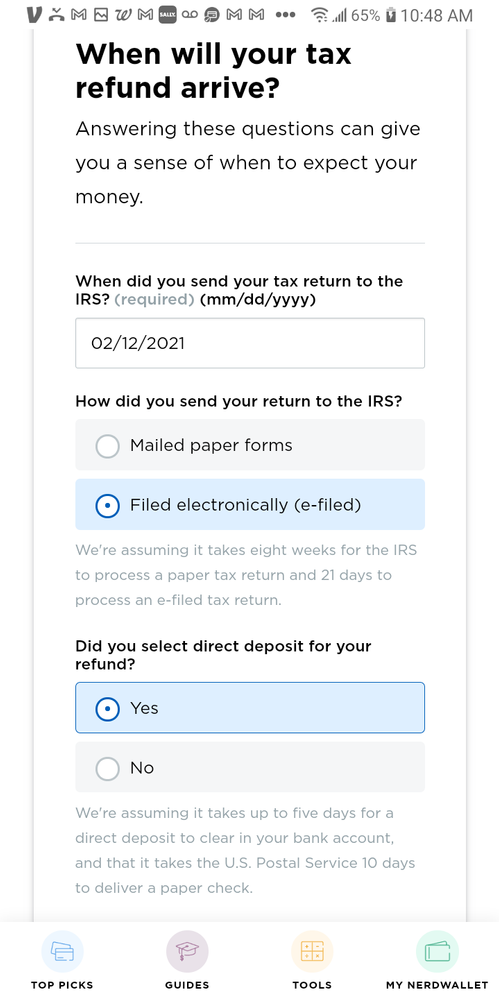Screen dimensions: 499x999
Task: Edit the tax return date field
Action: pos(250,343)
